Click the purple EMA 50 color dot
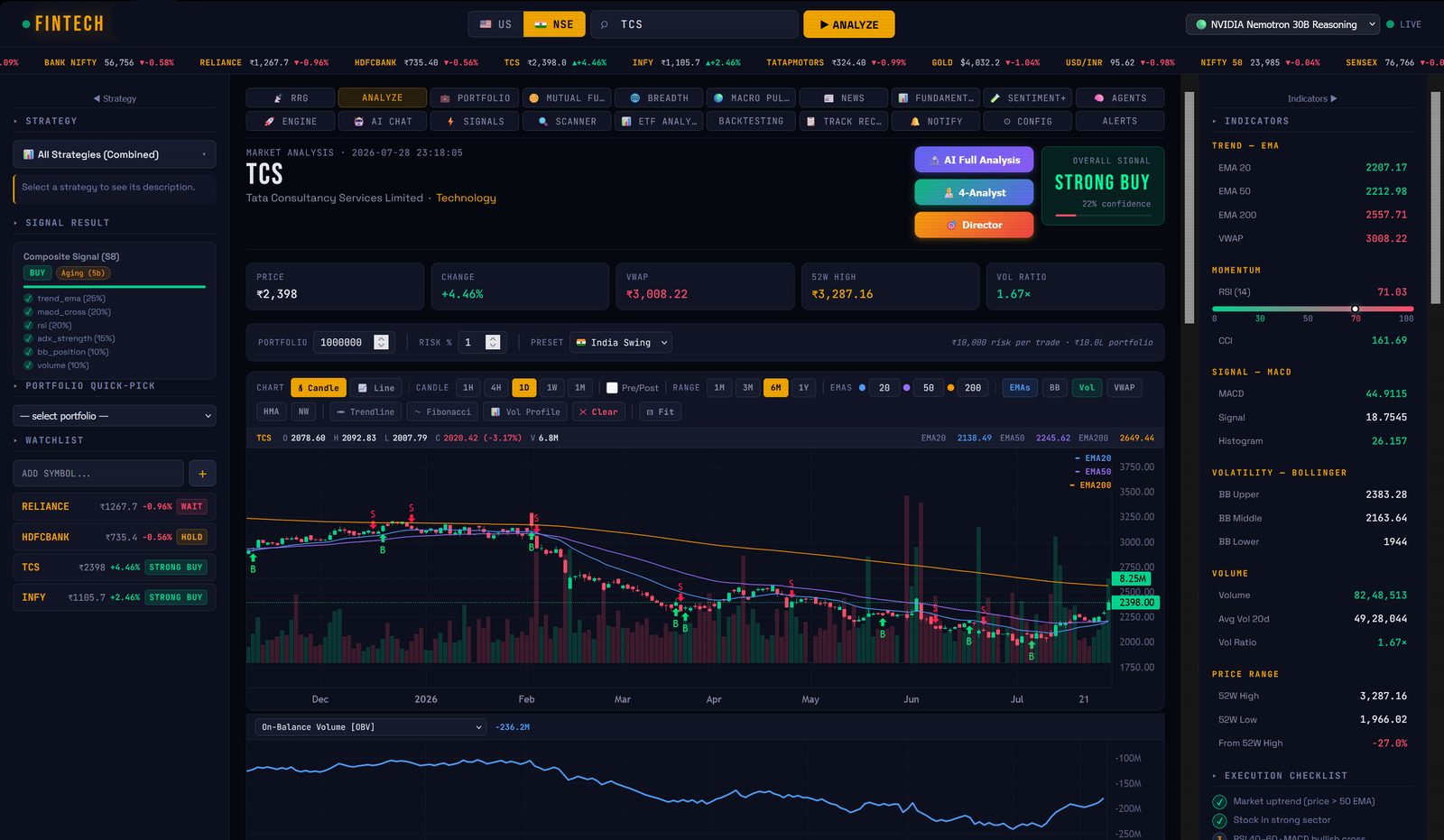The image size is (1444, 840). click(x=906, y=388)
